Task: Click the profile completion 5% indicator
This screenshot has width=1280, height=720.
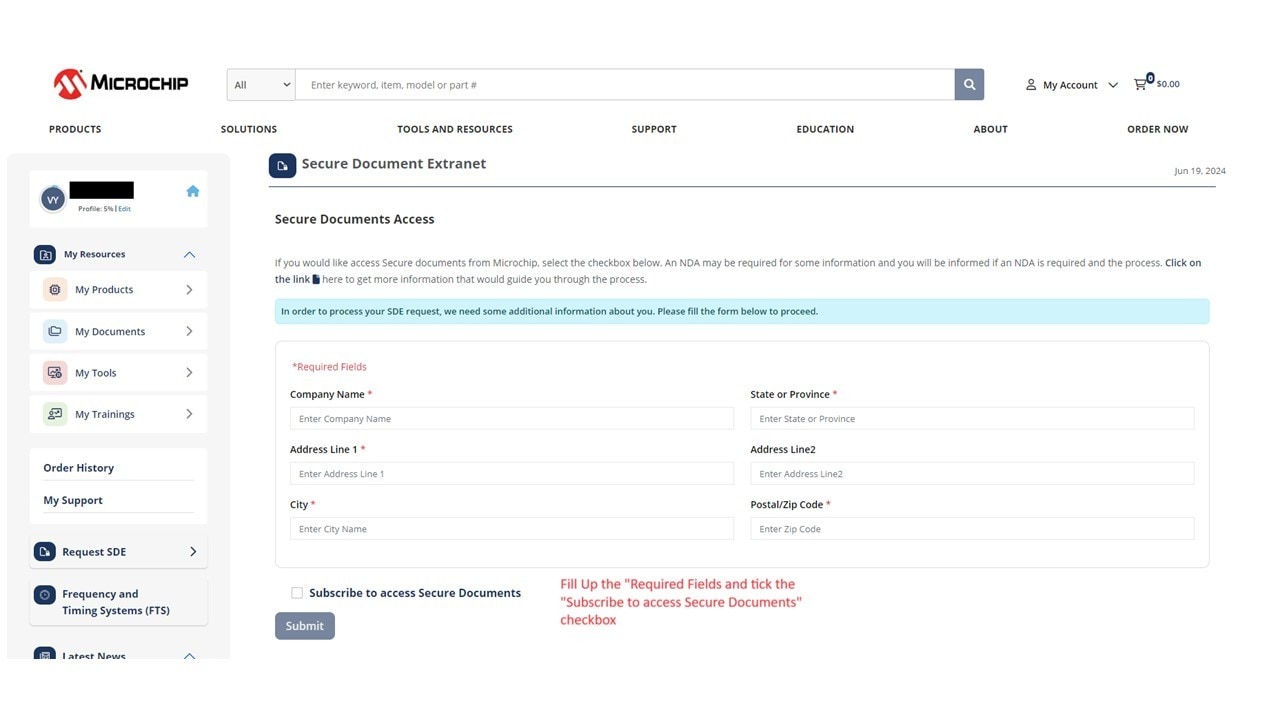Action: tap(99, 208)
